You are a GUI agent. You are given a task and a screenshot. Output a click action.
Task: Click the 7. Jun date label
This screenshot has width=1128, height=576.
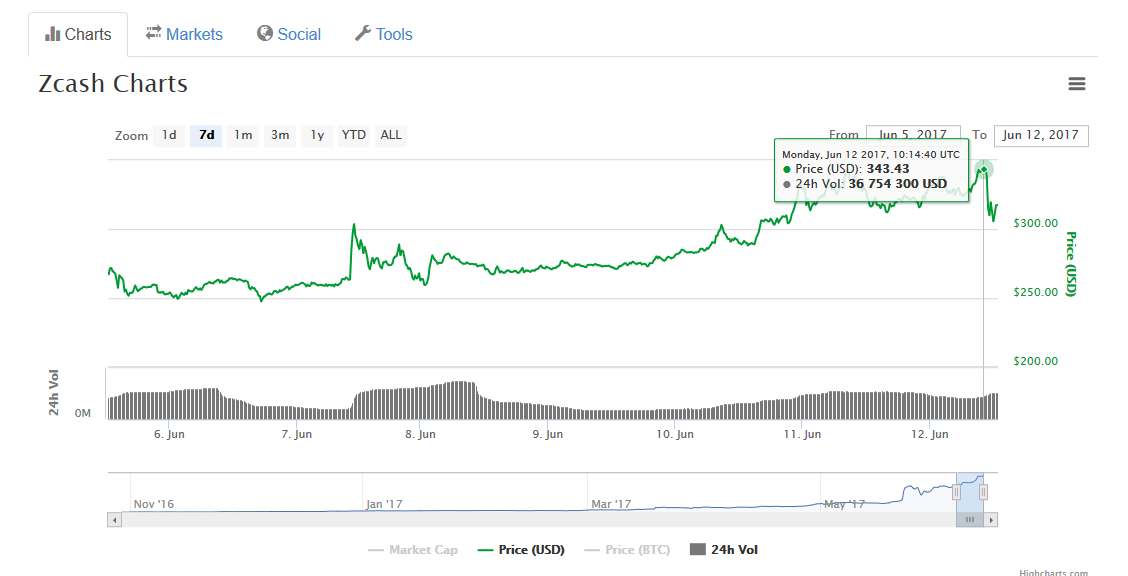pyautogui.click(x=296, y=434)
